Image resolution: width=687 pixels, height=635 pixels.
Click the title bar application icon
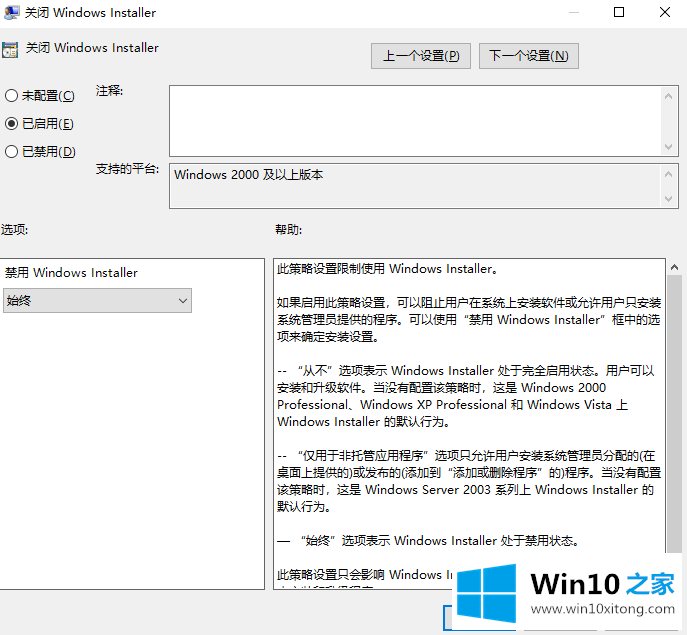11,12
